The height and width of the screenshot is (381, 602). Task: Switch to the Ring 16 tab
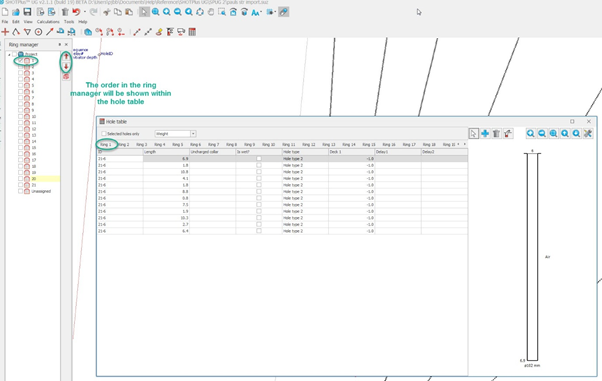389,144
